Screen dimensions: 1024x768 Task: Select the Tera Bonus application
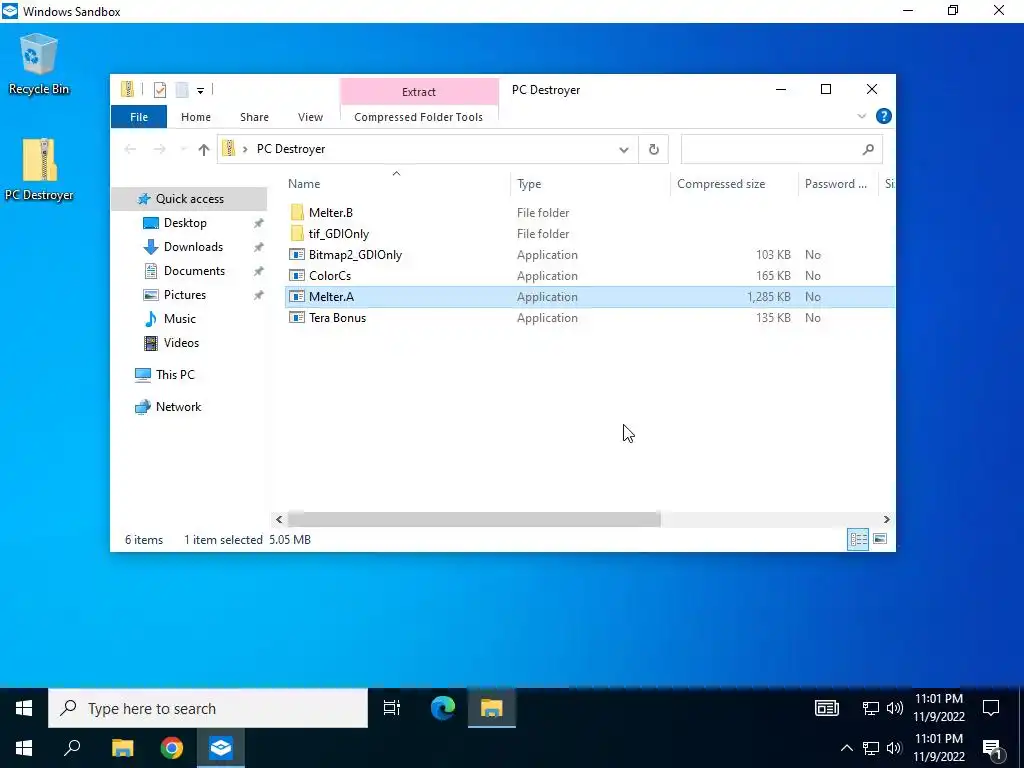pyautogui.click(x=337, y=318)
